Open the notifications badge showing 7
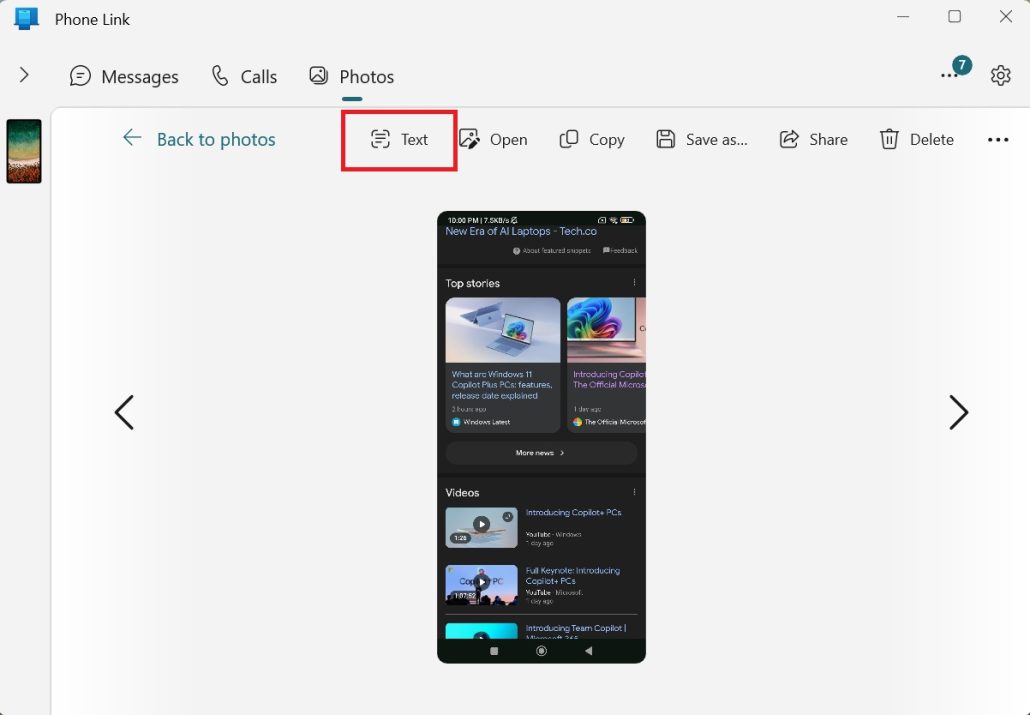 tap(960, 63)
